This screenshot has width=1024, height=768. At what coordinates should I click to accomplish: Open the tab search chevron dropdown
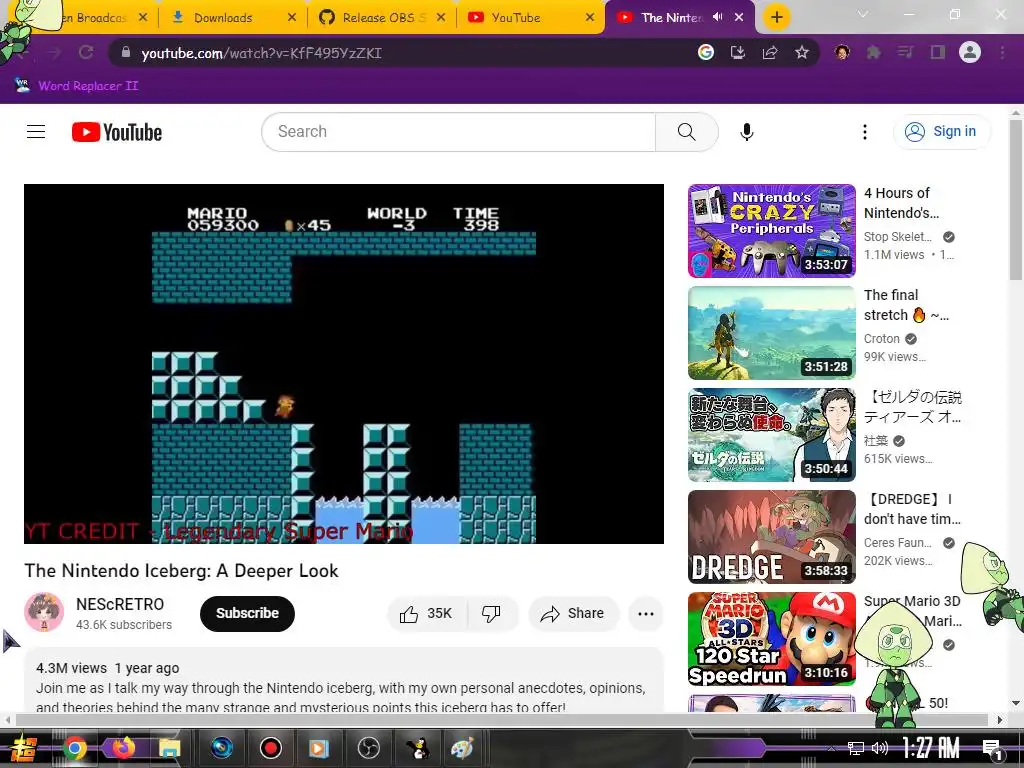pyautogui.click(x=863, y=14)
